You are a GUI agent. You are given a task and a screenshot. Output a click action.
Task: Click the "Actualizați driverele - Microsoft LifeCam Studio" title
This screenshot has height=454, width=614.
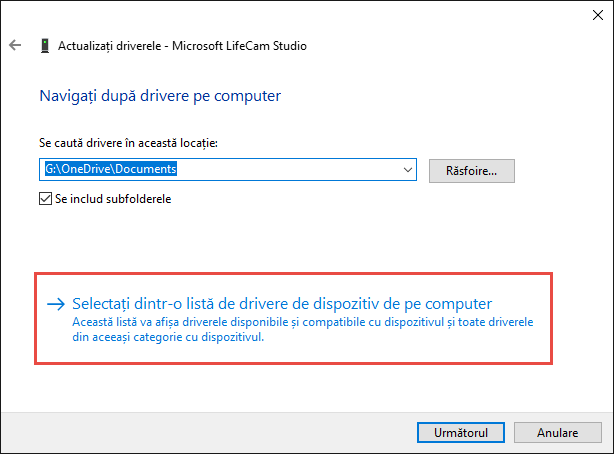pyautogui.click(x=183, y=46)
